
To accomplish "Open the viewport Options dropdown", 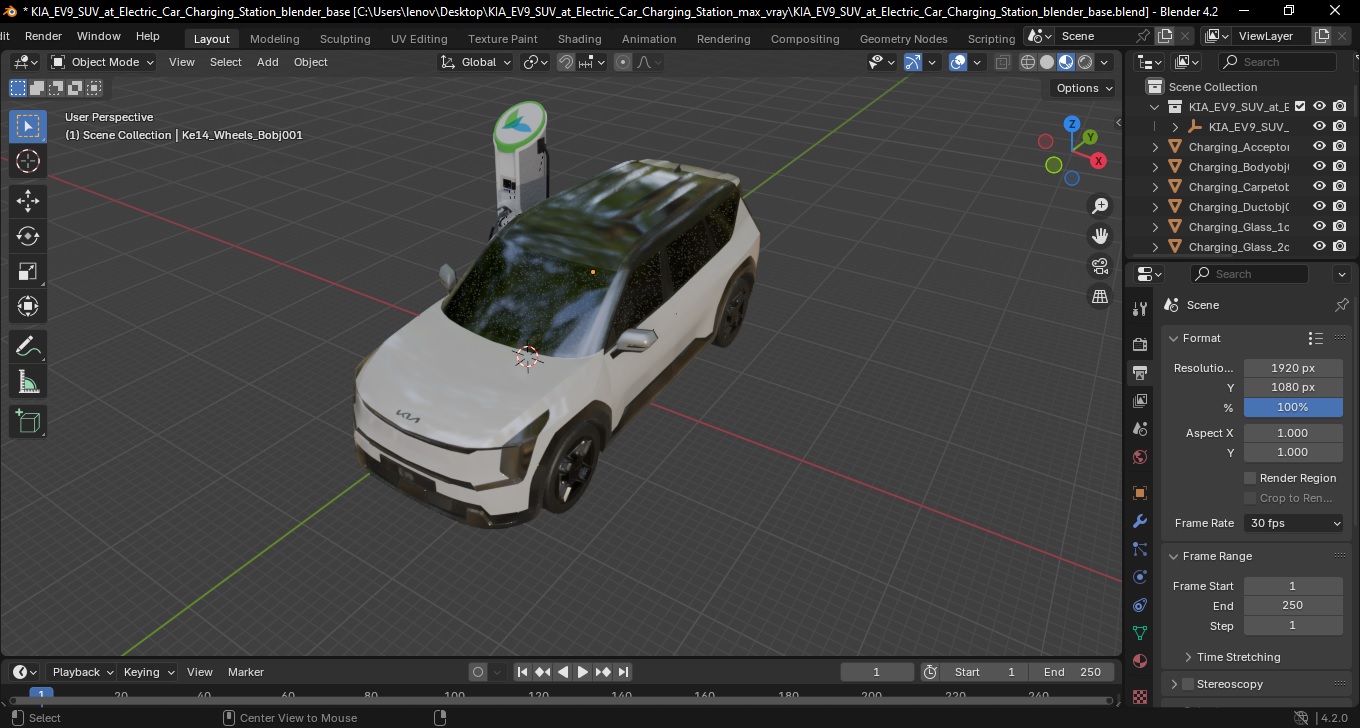I will click(x=1085, y=88).
